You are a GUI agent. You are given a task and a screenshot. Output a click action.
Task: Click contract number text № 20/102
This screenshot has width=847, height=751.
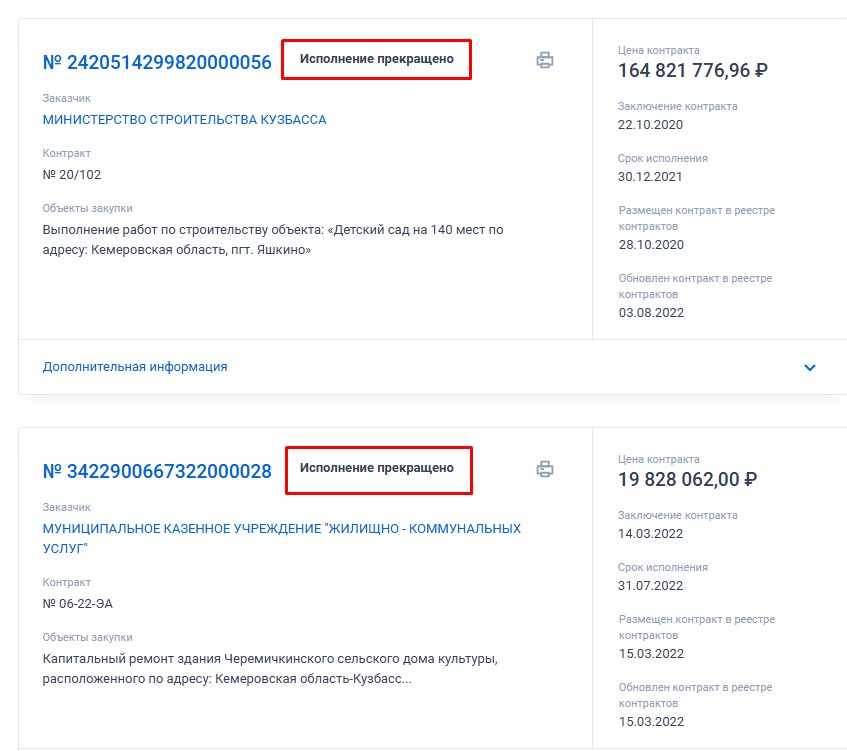pos(72,175)
